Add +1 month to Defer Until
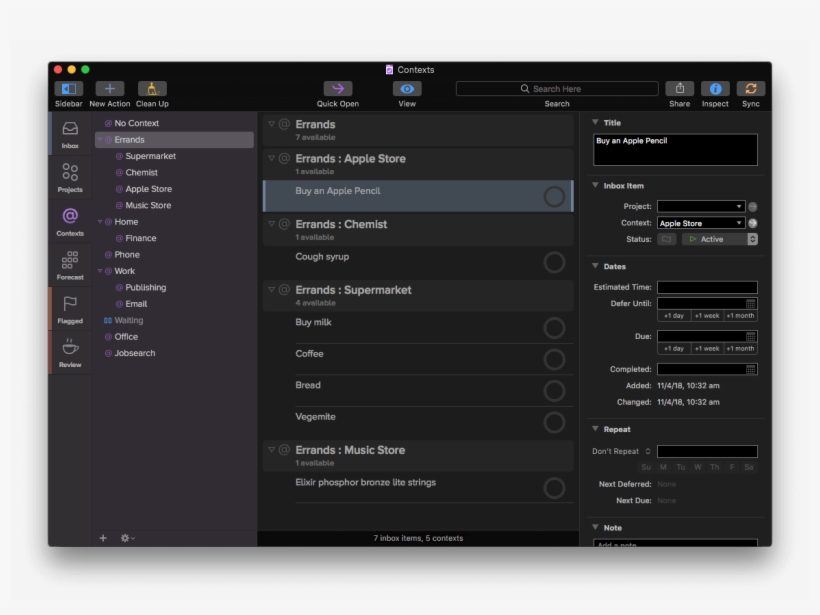The height and width of the screenshot is (615, 820). click(x=741, y=316)
